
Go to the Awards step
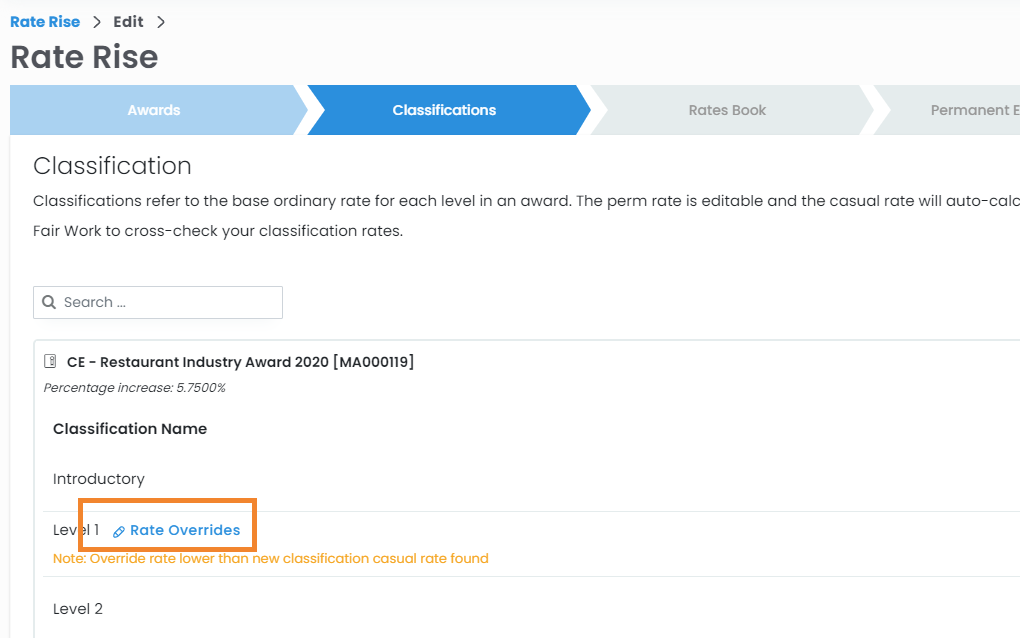click(154, 110)
